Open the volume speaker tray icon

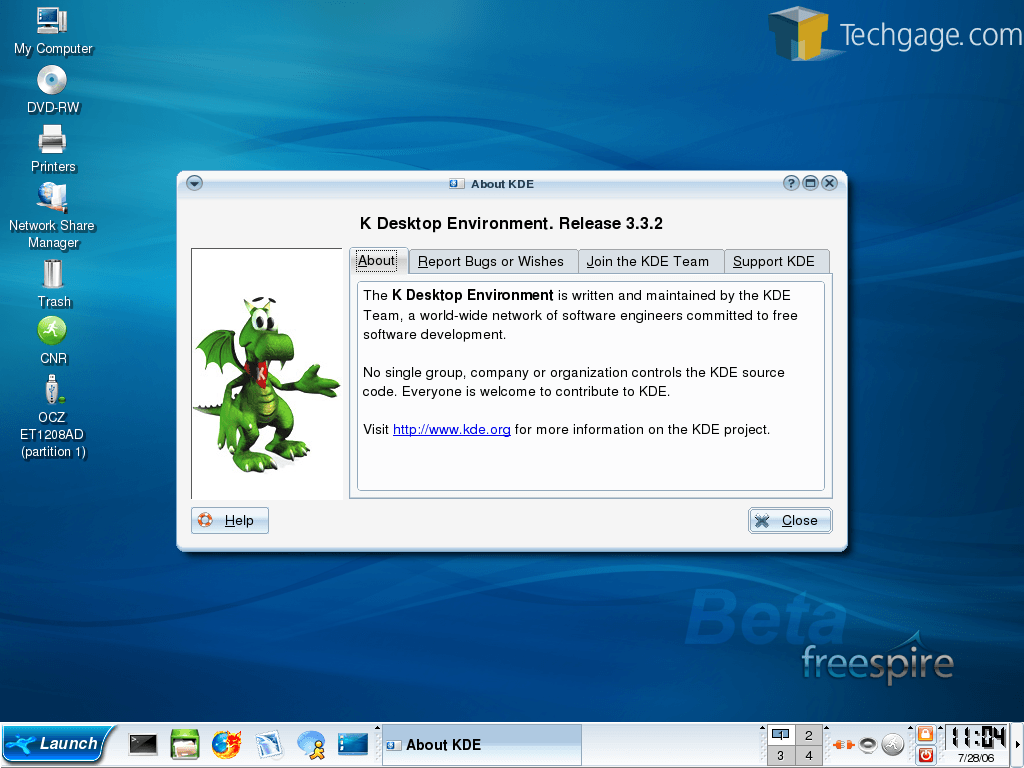(x=867, y=744)
